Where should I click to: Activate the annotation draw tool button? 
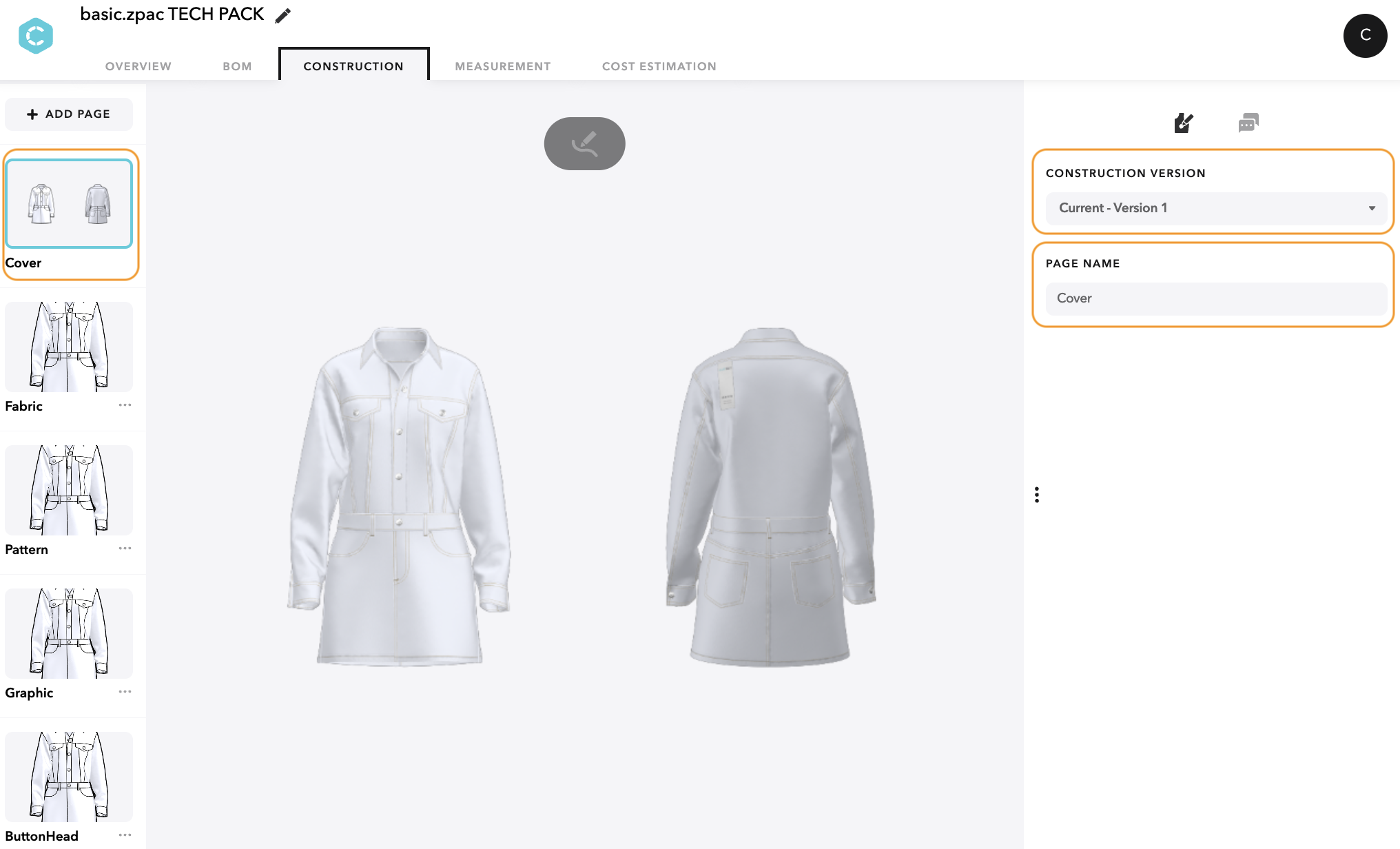[x=584, y=143]
